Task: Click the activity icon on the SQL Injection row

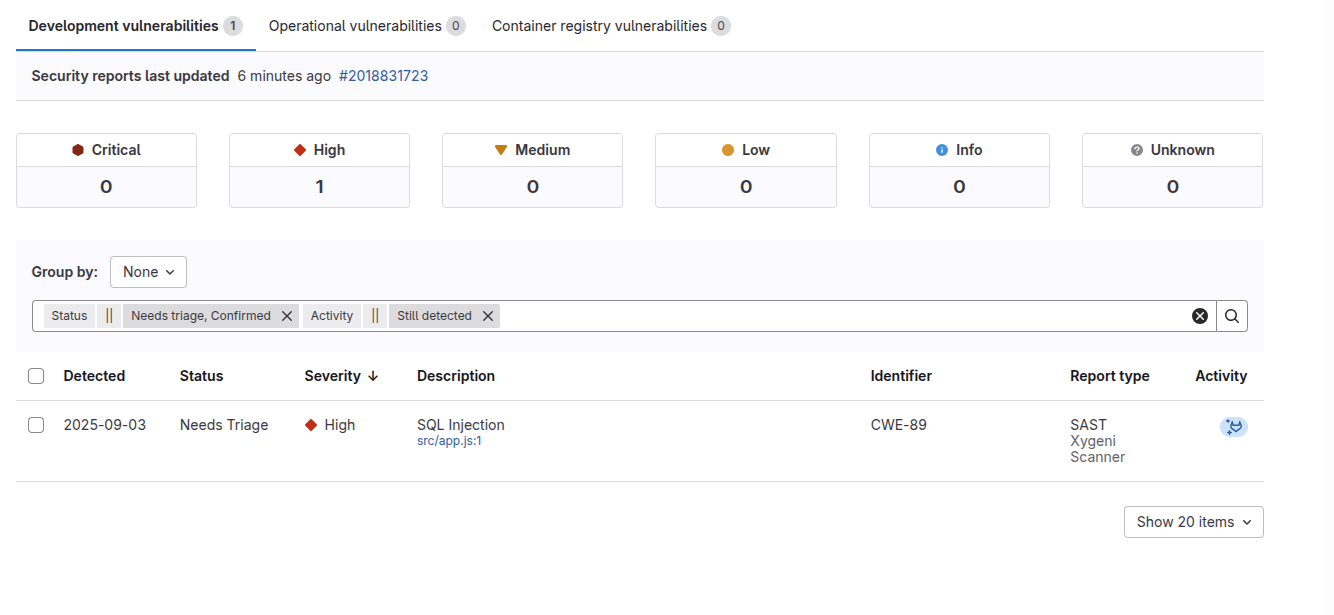Action: (1234, 427)
